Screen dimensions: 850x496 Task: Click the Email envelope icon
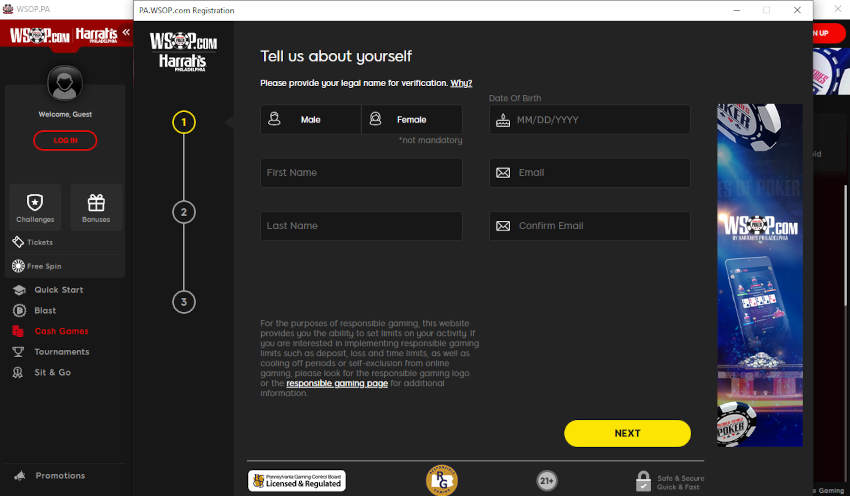[503, 172]
